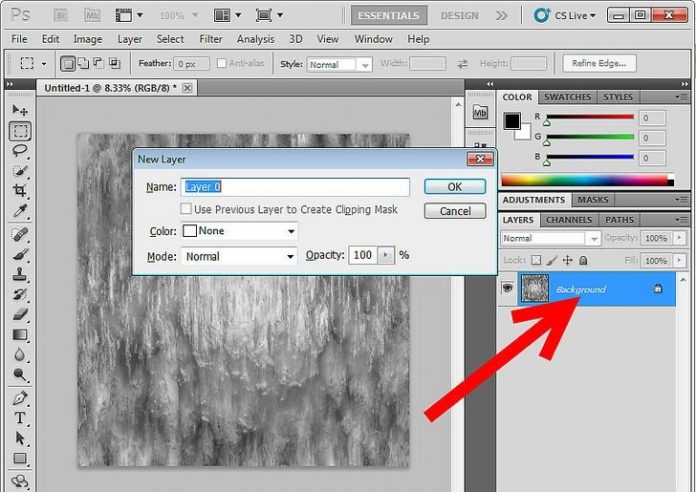Check Use Previous Layer to Create Clipping Mask

pos(186,210)
